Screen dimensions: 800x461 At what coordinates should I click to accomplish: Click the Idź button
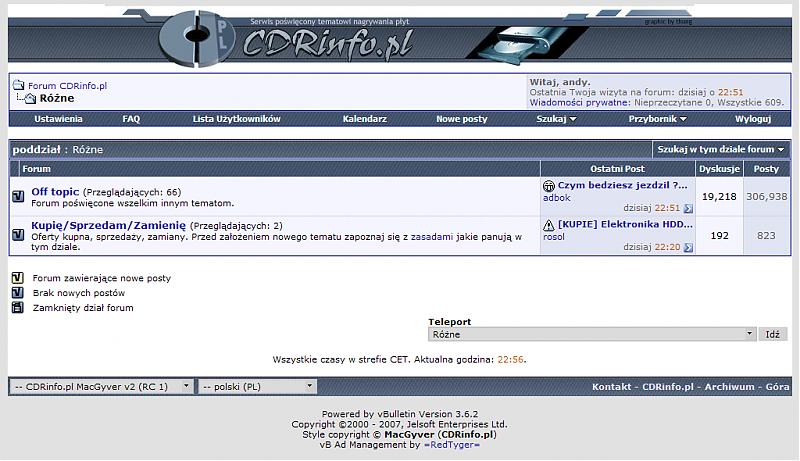(772, 335)
